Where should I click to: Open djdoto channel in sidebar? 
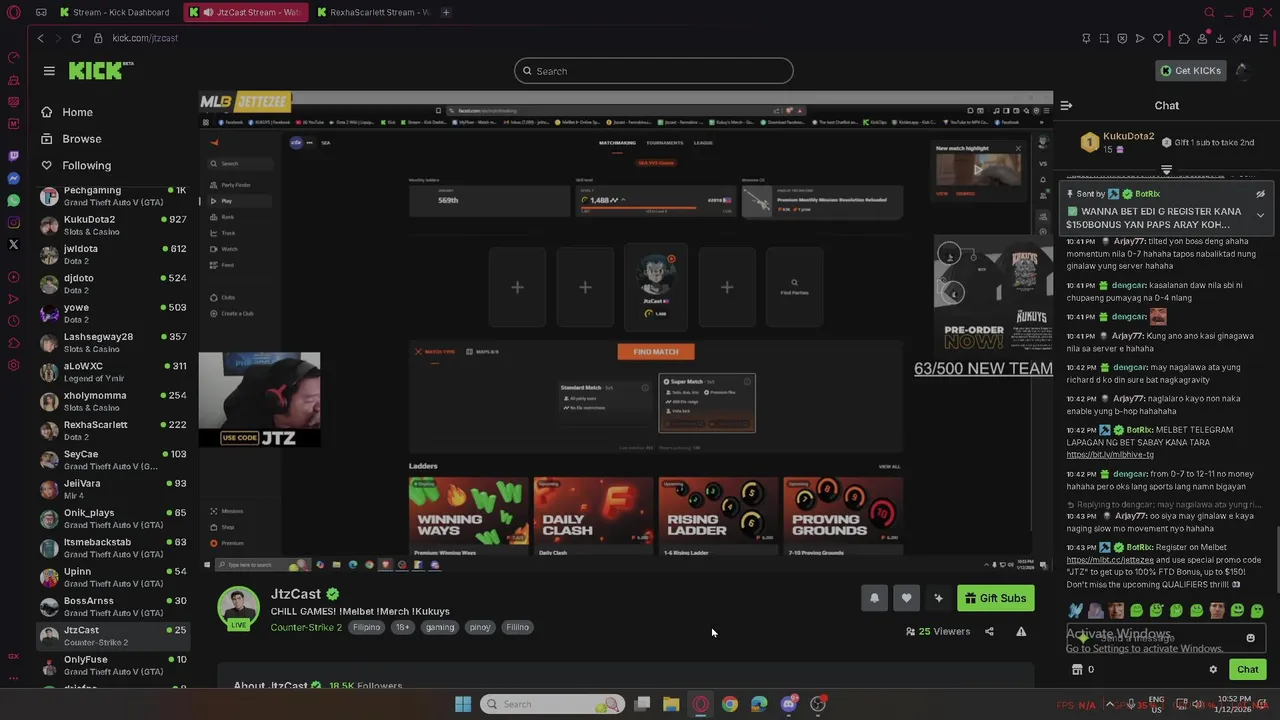click(x=112, y=284)
